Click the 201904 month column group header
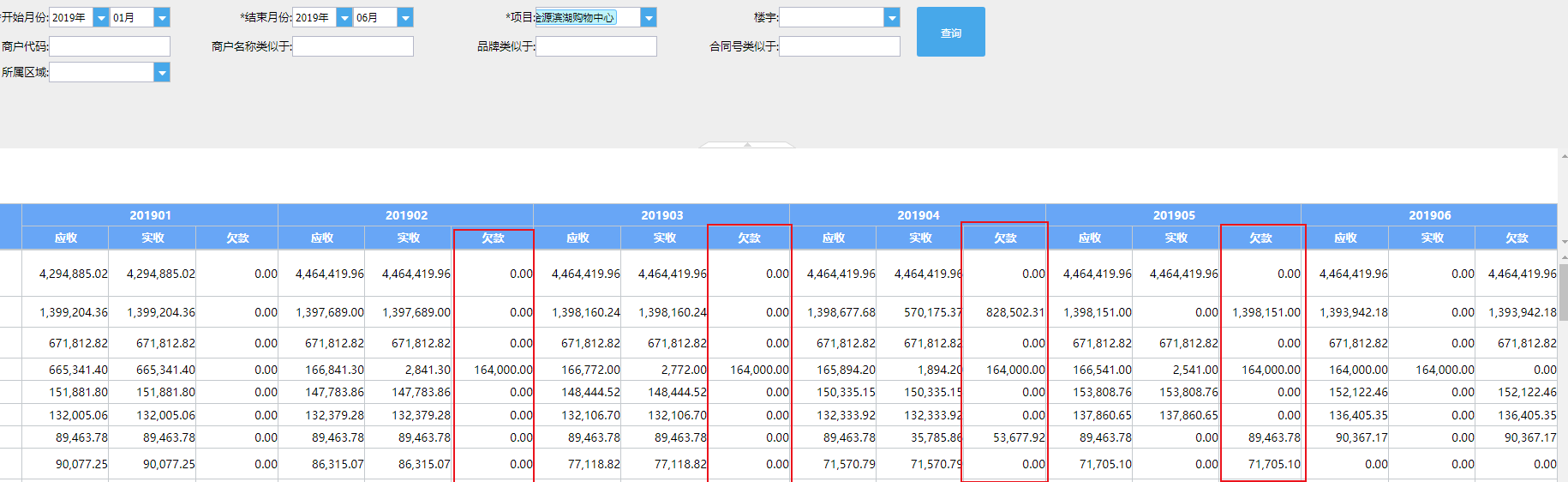 coord(918,215)
